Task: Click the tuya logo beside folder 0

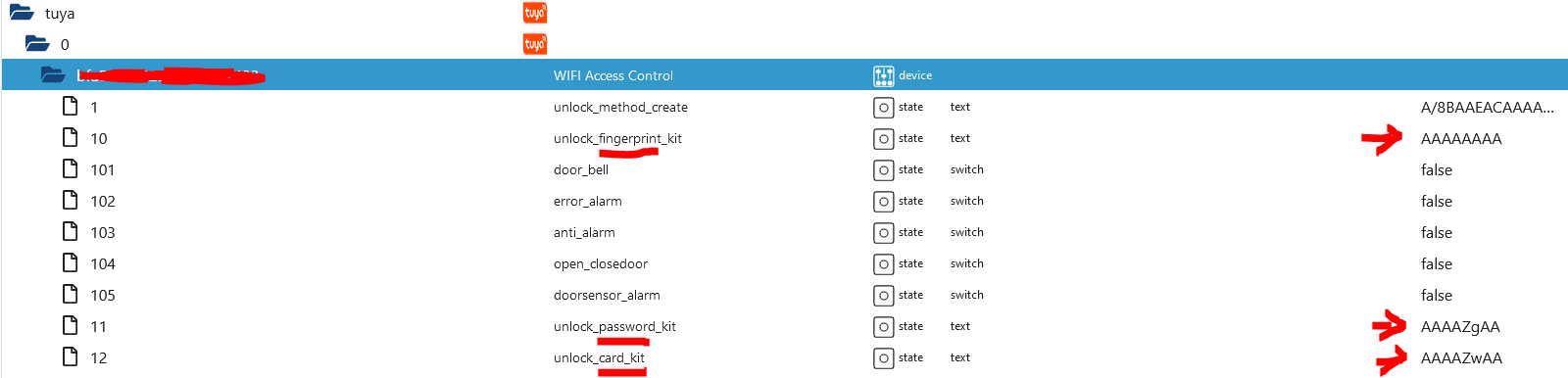Action: 535,44
